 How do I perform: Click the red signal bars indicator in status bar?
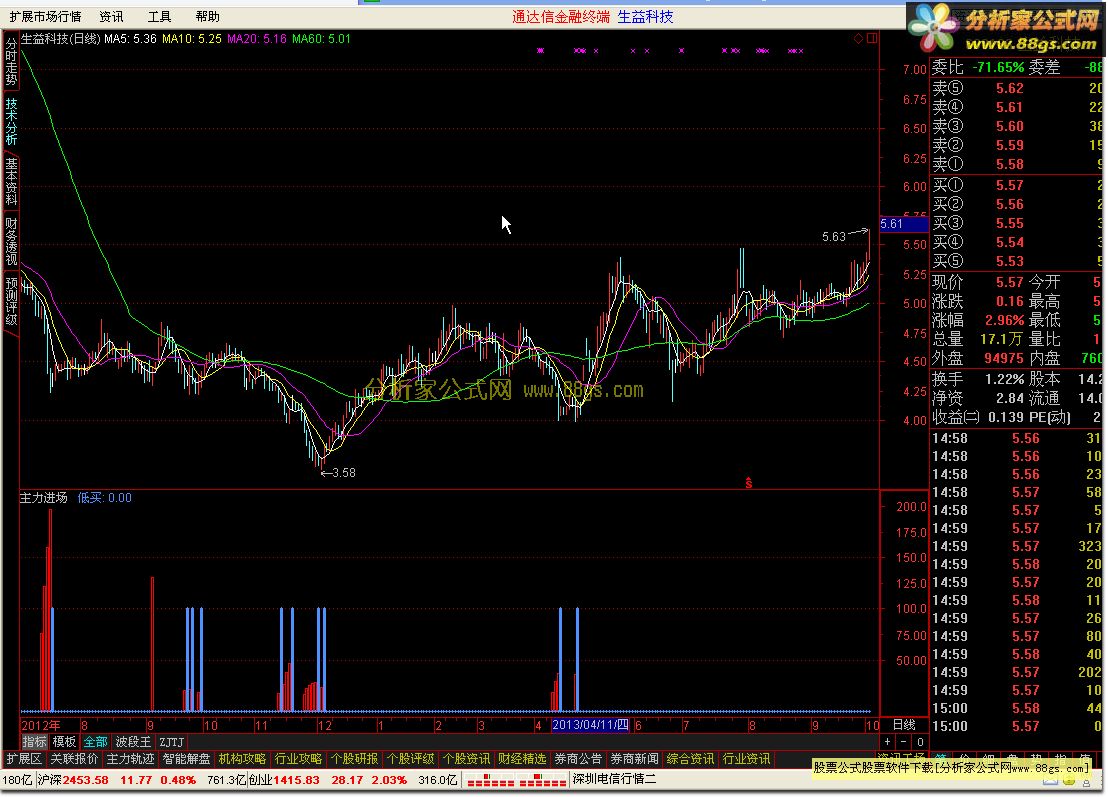pyautogui.click(x=516, y=780)
